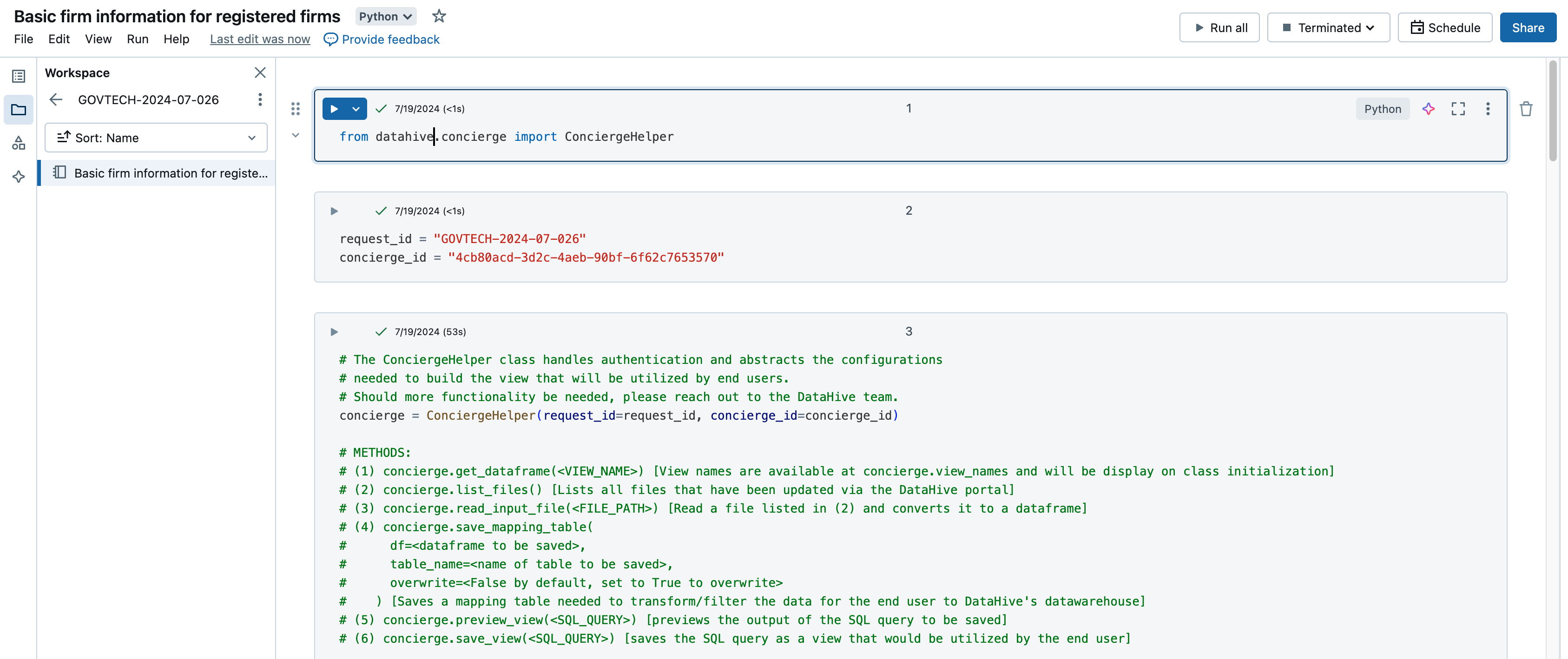Viewport: 1568px width, 659px height.
Task: Close the Workspace panel
Action: pos(260,72)
